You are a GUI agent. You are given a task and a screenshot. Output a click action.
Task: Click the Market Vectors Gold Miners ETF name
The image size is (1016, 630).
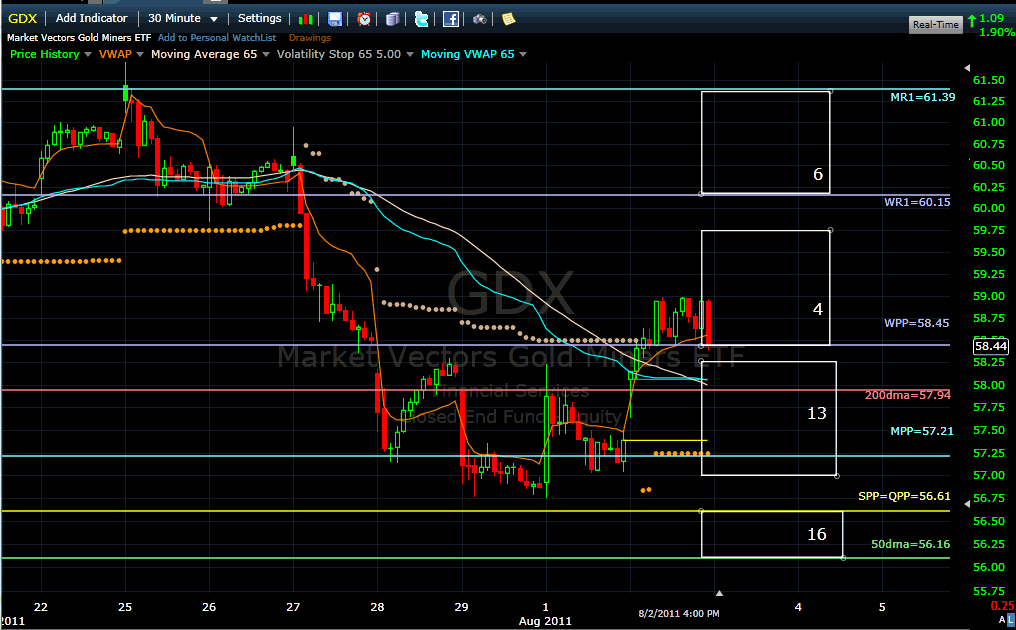coord(79,38)
